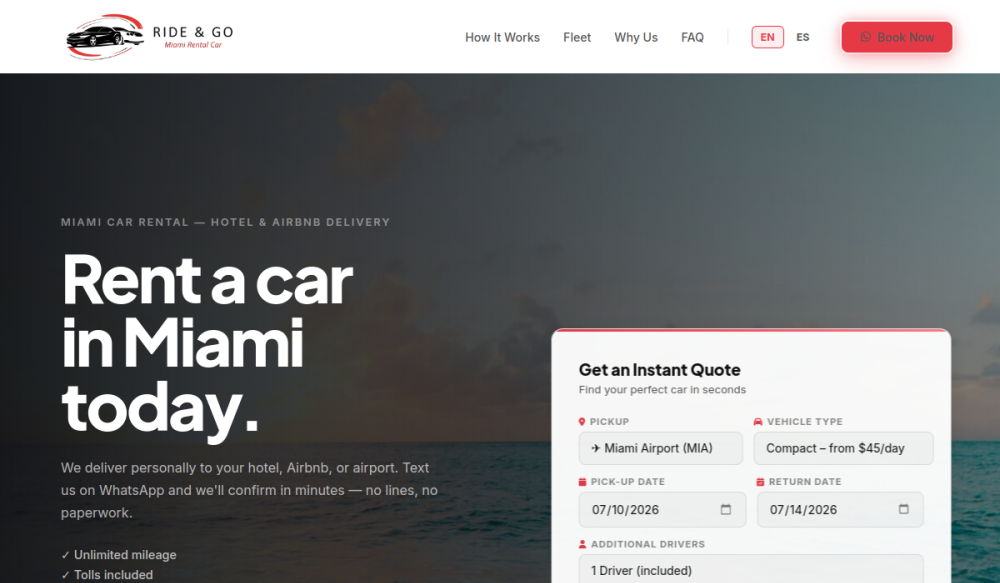Image resolution: width=1000 pixels, height=583 pixels.
Task: Open the Additional Drivers dropdown
Action: pyautogui.click(x=751, y=569)
